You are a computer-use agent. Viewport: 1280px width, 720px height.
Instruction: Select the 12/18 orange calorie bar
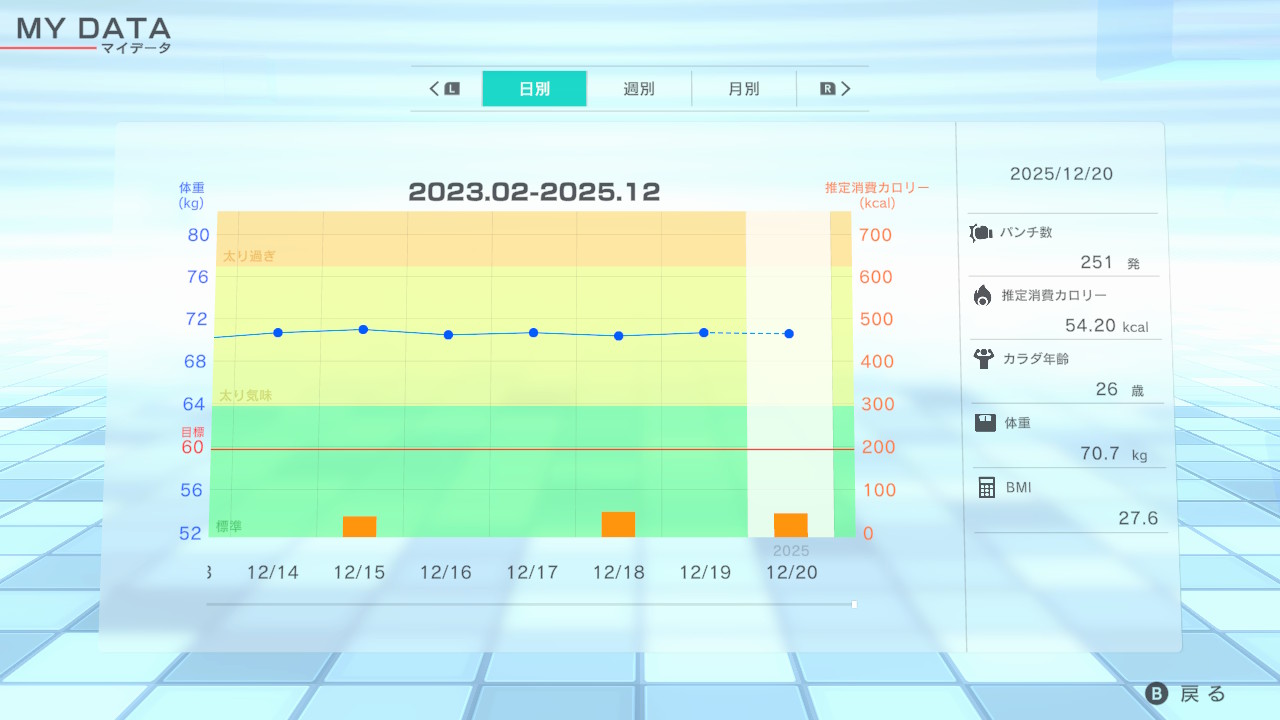(618, 524)
